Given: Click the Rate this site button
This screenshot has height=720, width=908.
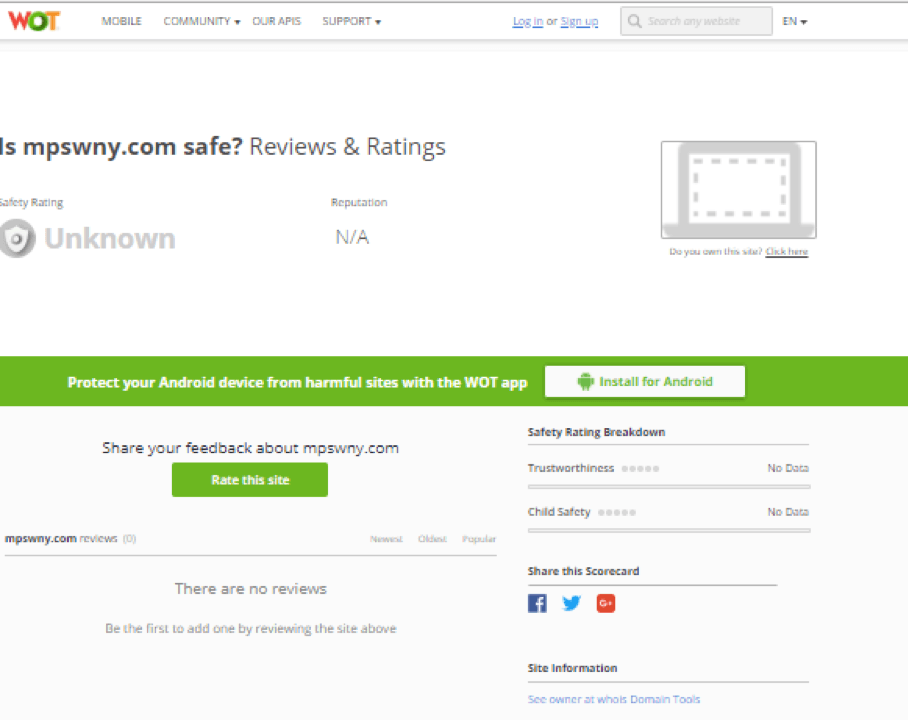Looking at the screenshot, I should (x=250, y=480).
